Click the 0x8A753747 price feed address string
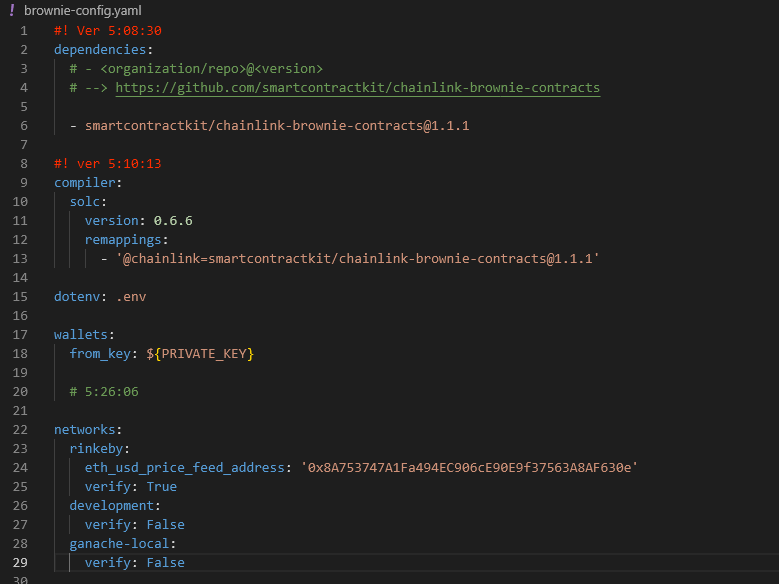Screen dimensions: 779x584 click(469, 468)
